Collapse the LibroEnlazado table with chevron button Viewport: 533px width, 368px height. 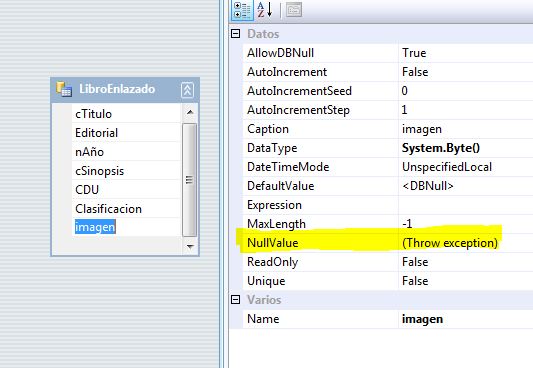[187, 90]
